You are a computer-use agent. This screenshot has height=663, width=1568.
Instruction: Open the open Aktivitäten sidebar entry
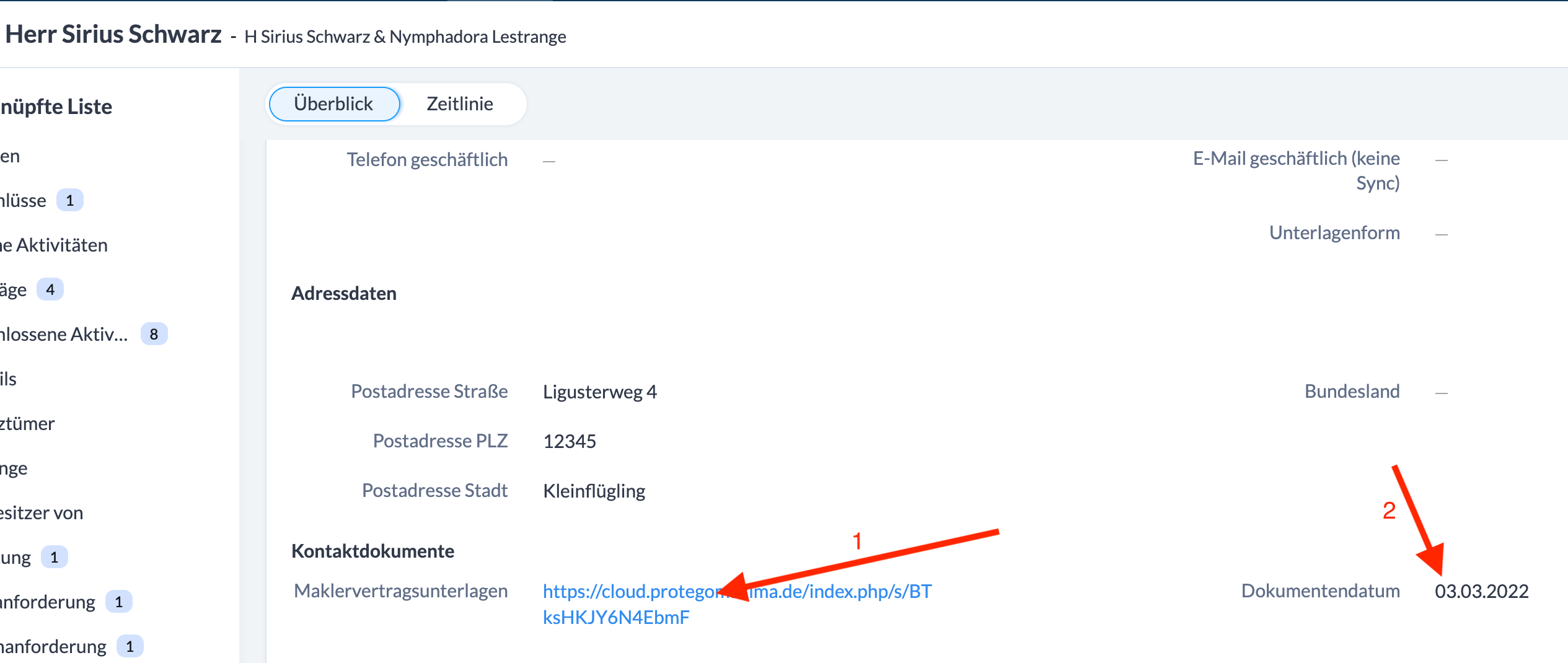coord(55,245)
